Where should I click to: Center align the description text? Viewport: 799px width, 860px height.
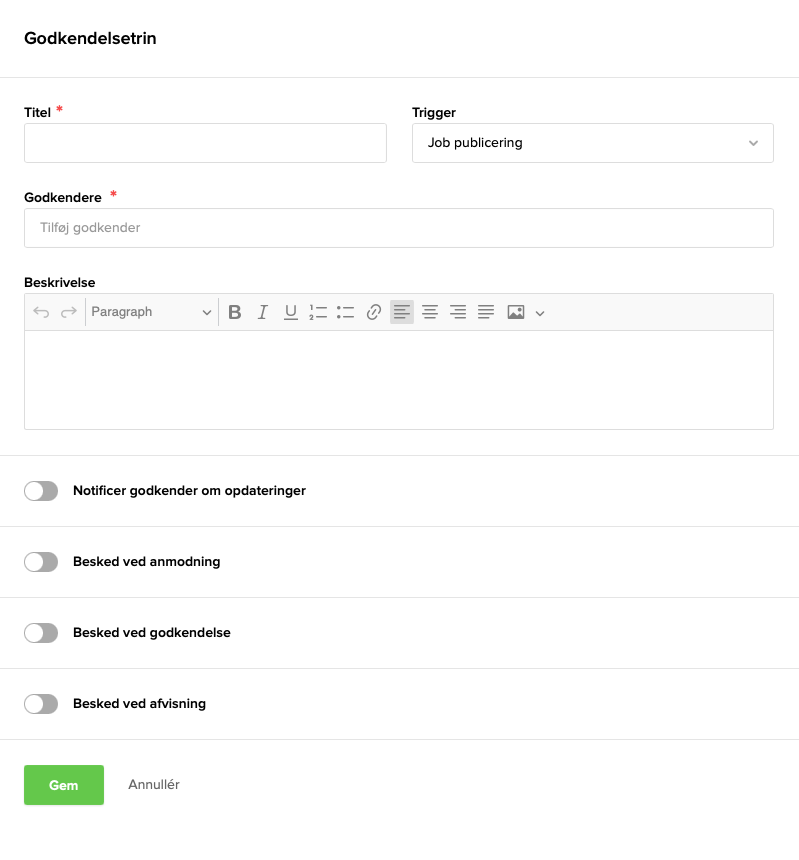[430, 312]
